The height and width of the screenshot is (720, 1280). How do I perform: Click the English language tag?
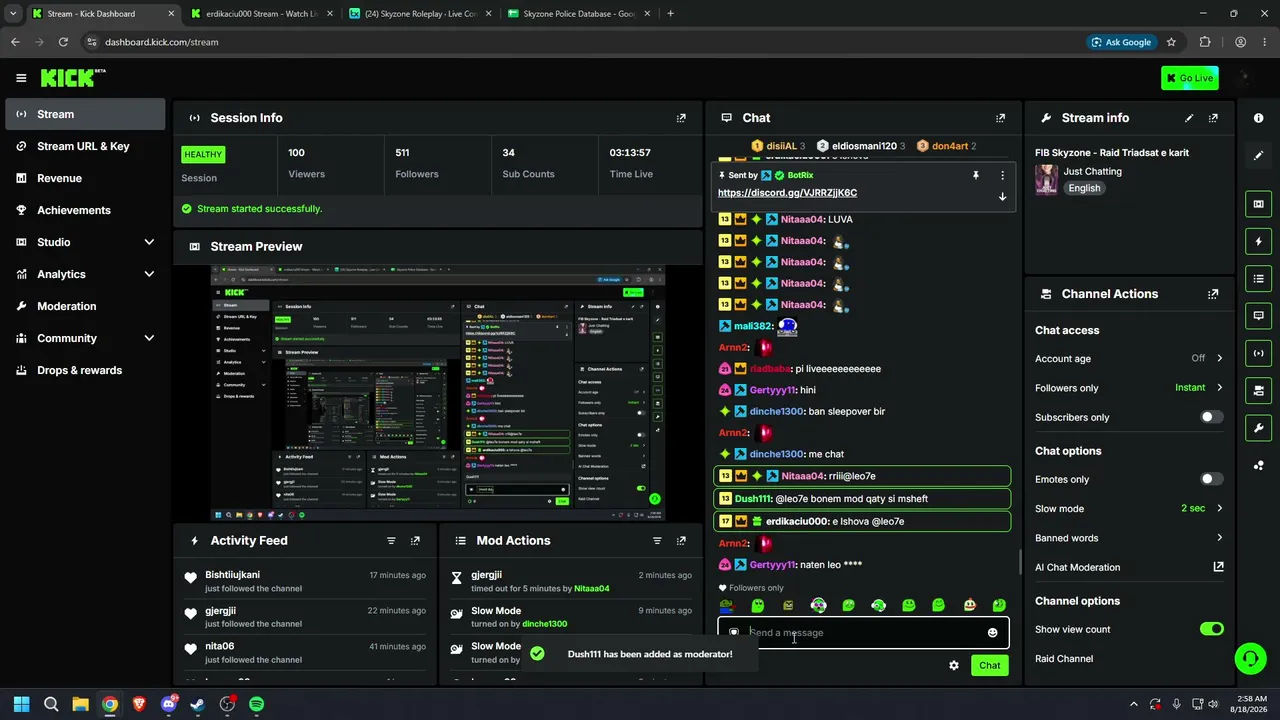tap(1084, 188)
